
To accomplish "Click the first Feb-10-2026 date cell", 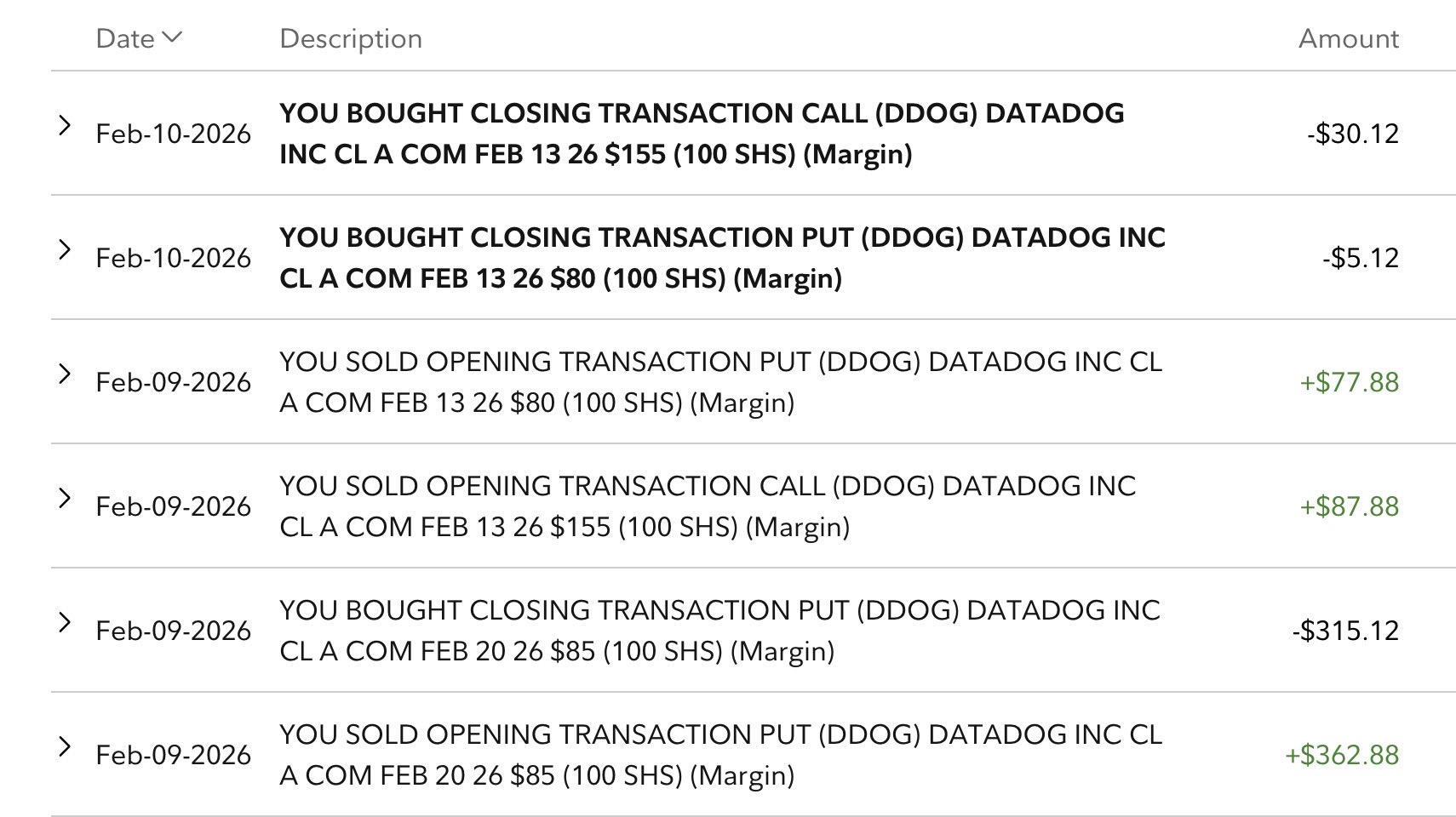I will (x=173, y=134).
